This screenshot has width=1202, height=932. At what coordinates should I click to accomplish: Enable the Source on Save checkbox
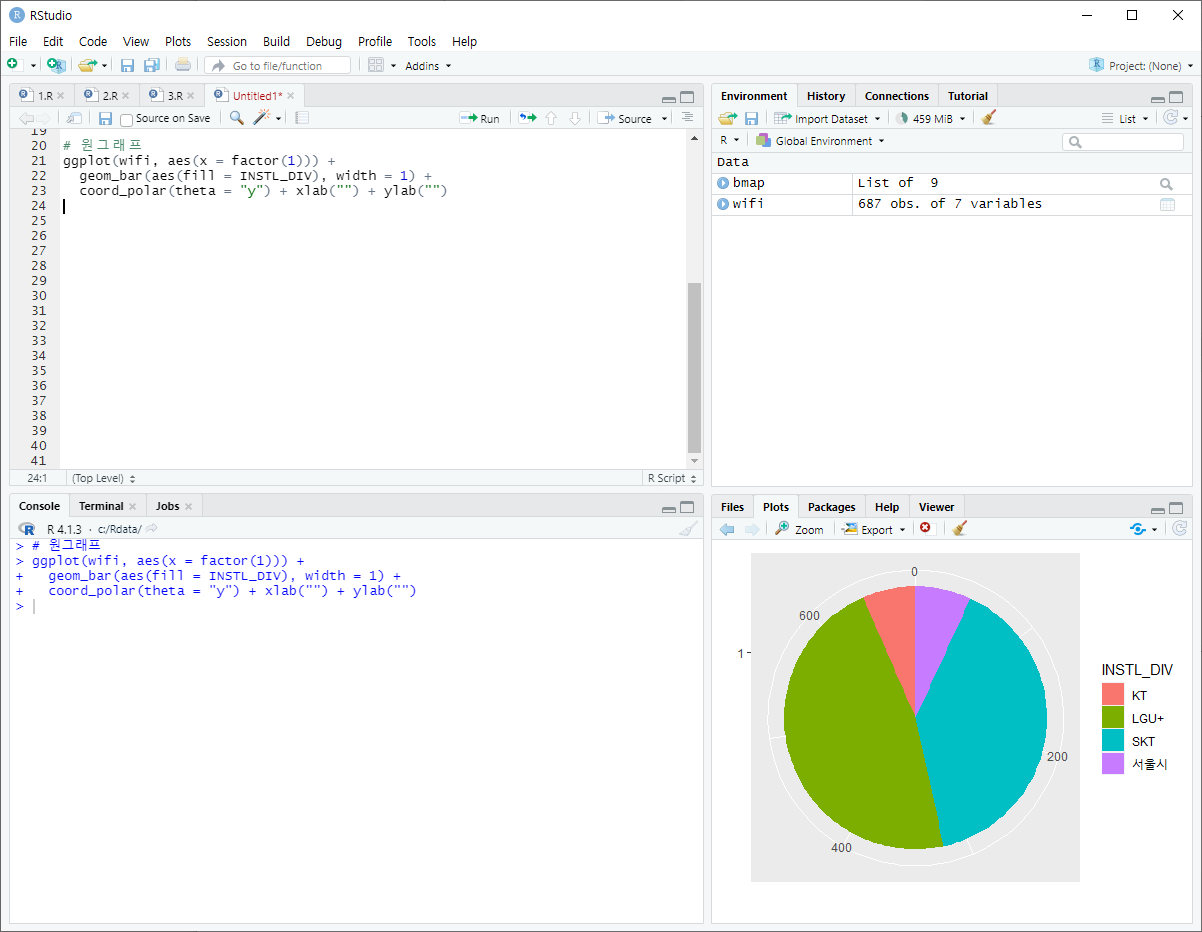126,119
